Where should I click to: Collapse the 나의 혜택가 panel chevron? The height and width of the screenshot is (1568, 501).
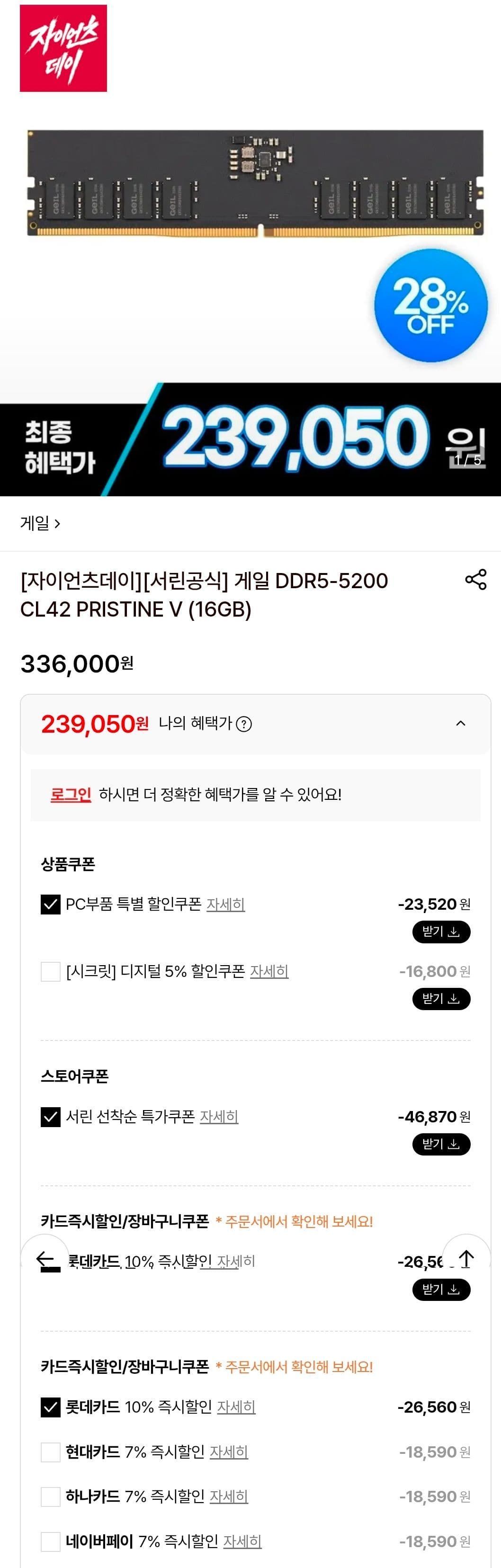tap(461, 723)
